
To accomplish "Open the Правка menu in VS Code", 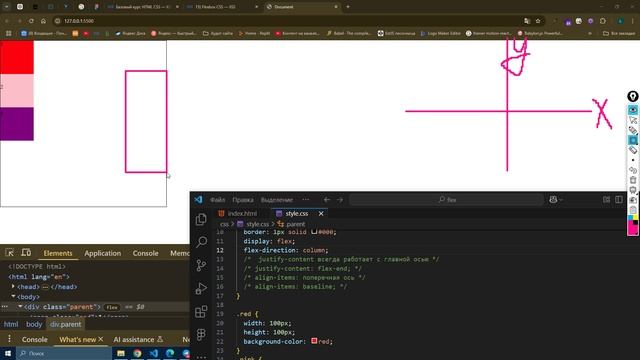I will click(x=243, y=200).
